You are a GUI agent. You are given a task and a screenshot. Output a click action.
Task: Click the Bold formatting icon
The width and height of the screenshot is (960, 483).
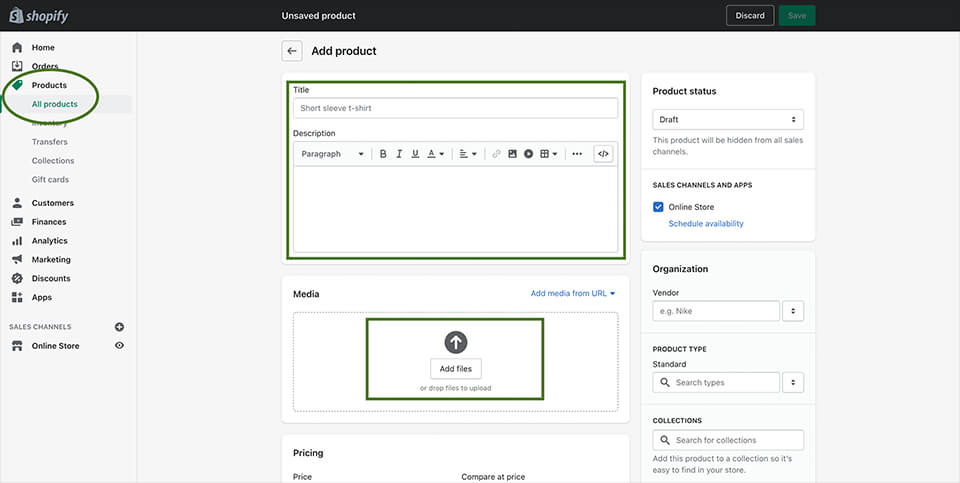coord(383,154)
